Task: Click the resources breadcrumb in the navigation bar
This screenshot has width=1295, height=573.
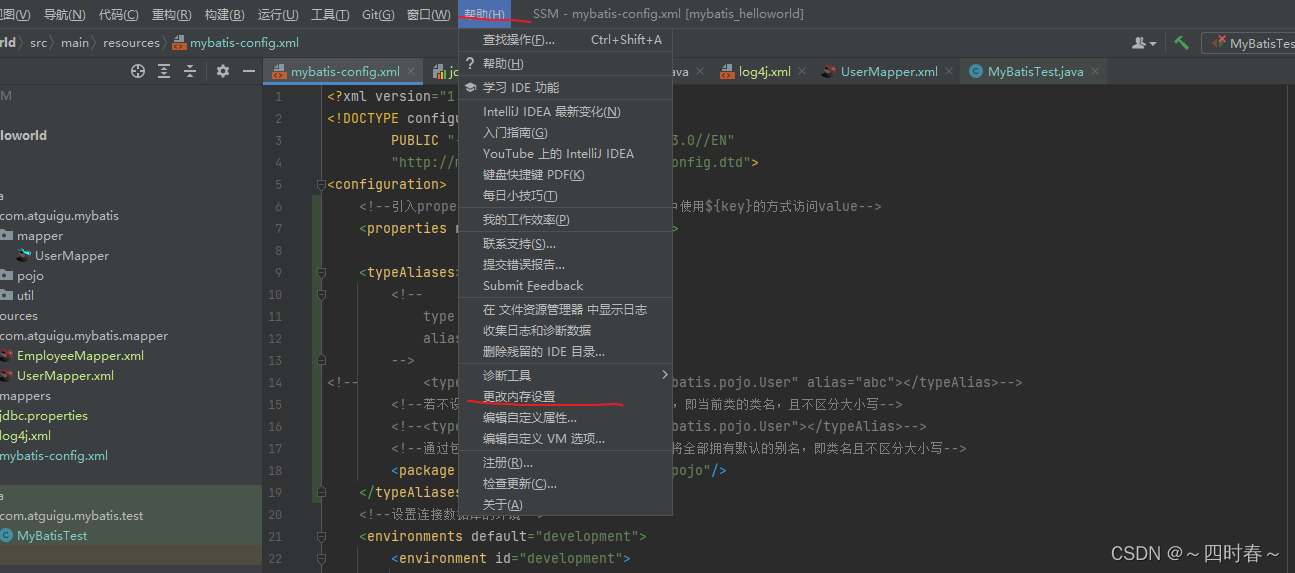Action: click(x=131, y=43)
